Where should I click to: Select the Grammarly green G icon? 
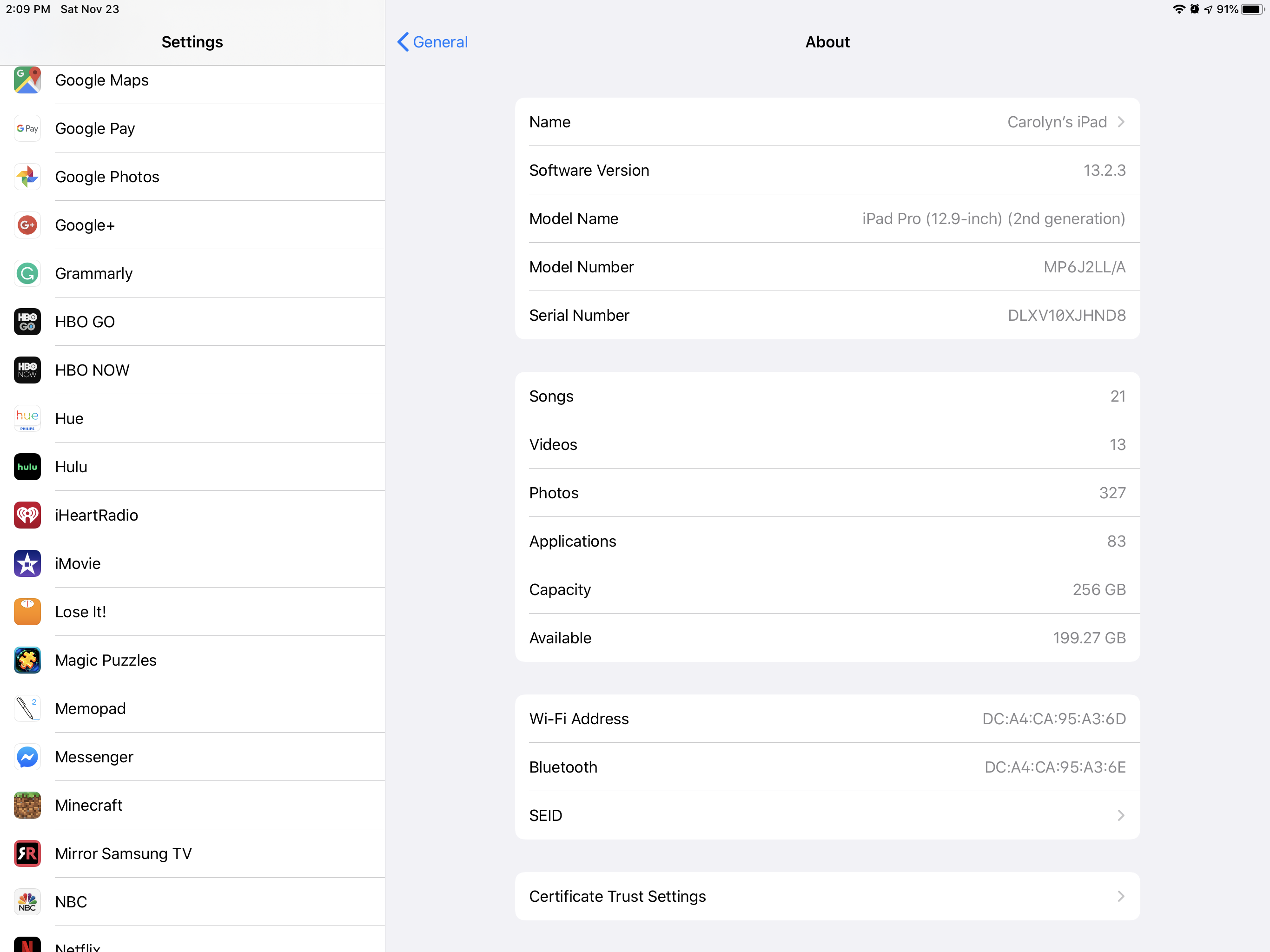pos(27,273)
